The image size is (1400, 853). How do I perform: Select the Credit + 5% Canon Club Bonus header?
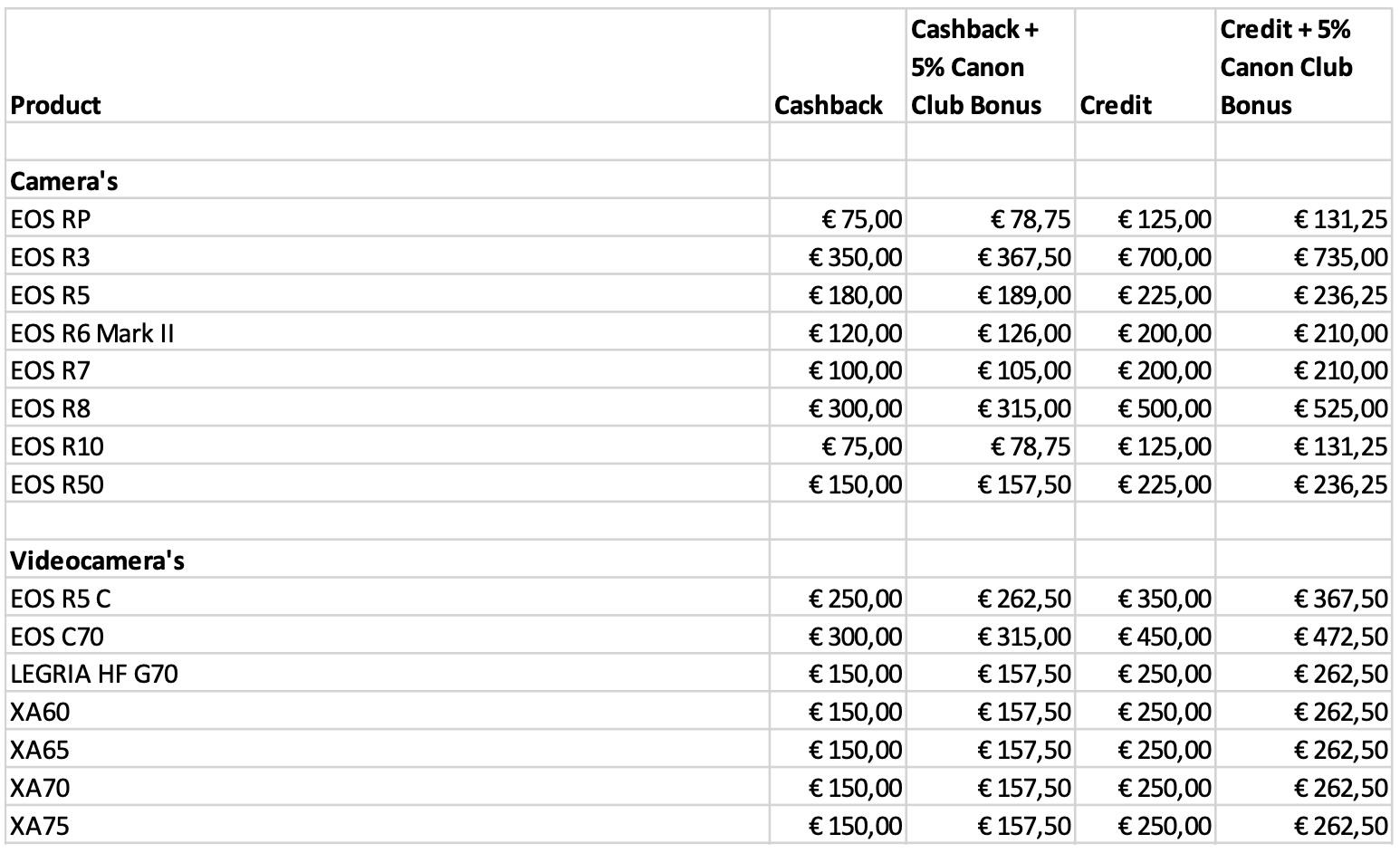[x=1287, y=68]
